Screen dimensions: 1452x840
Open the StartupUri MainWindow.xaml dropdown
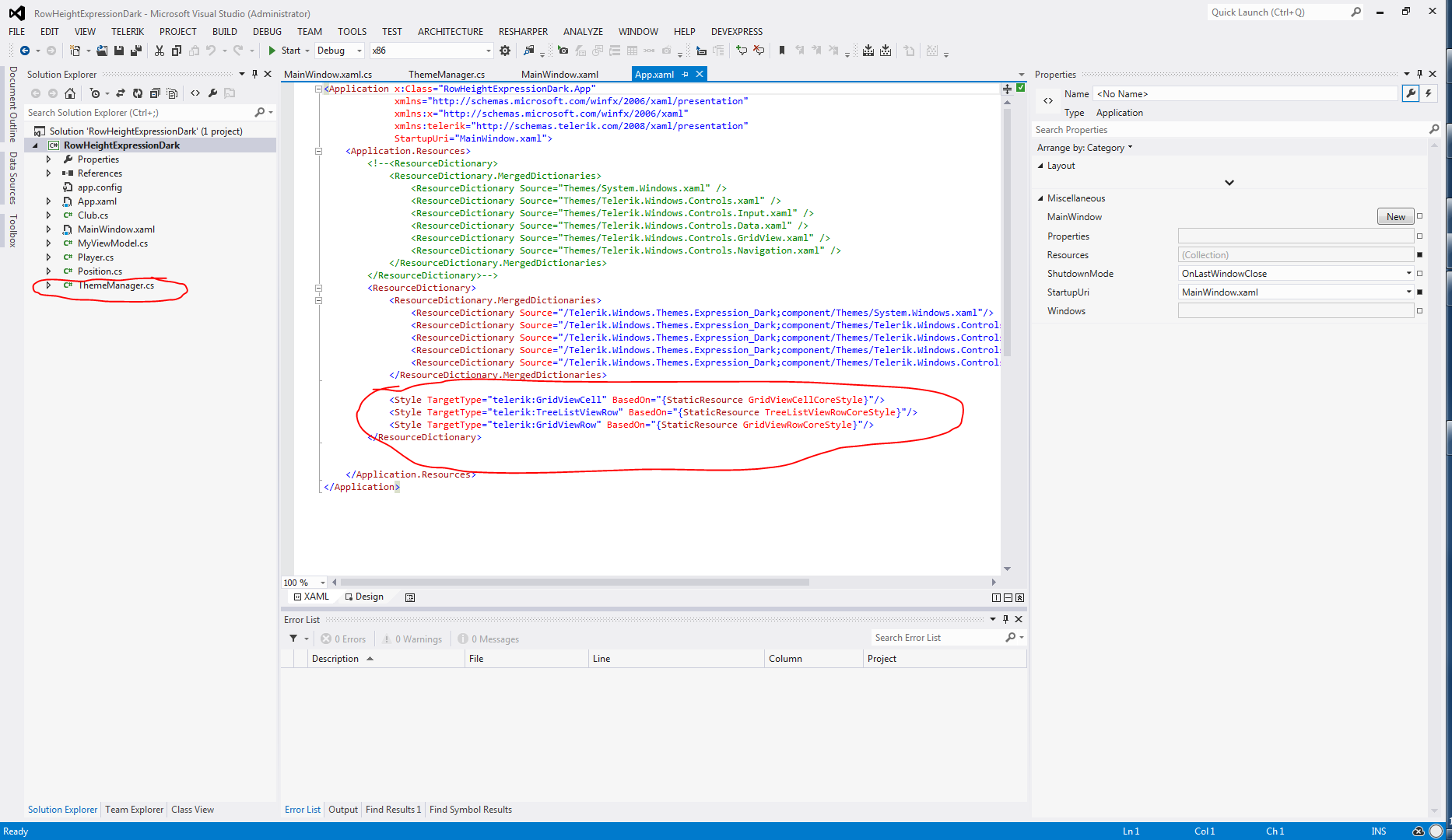pos(1408,292)
